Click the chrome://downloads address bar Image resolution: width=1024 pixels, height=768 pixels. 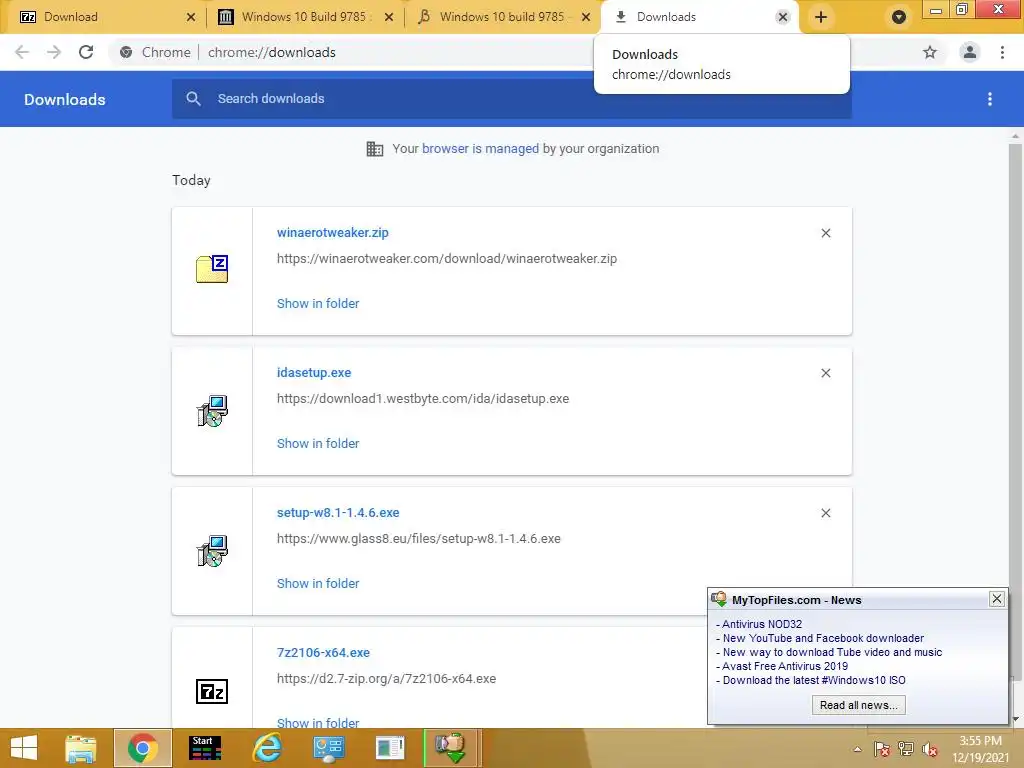272,52
